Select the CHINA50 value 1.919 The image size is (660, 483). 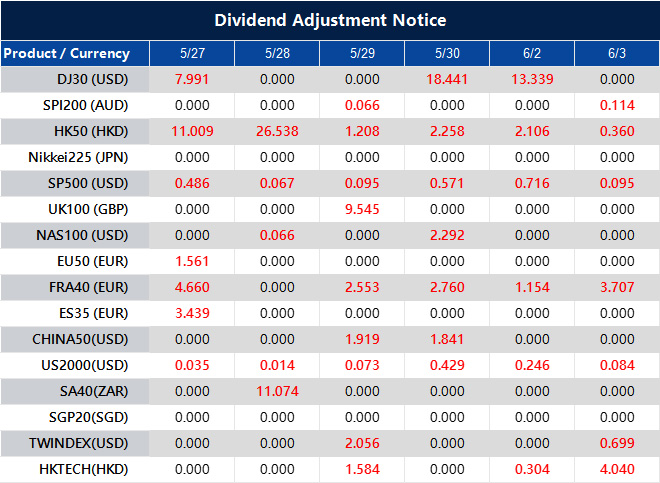[x=362, y=338]
